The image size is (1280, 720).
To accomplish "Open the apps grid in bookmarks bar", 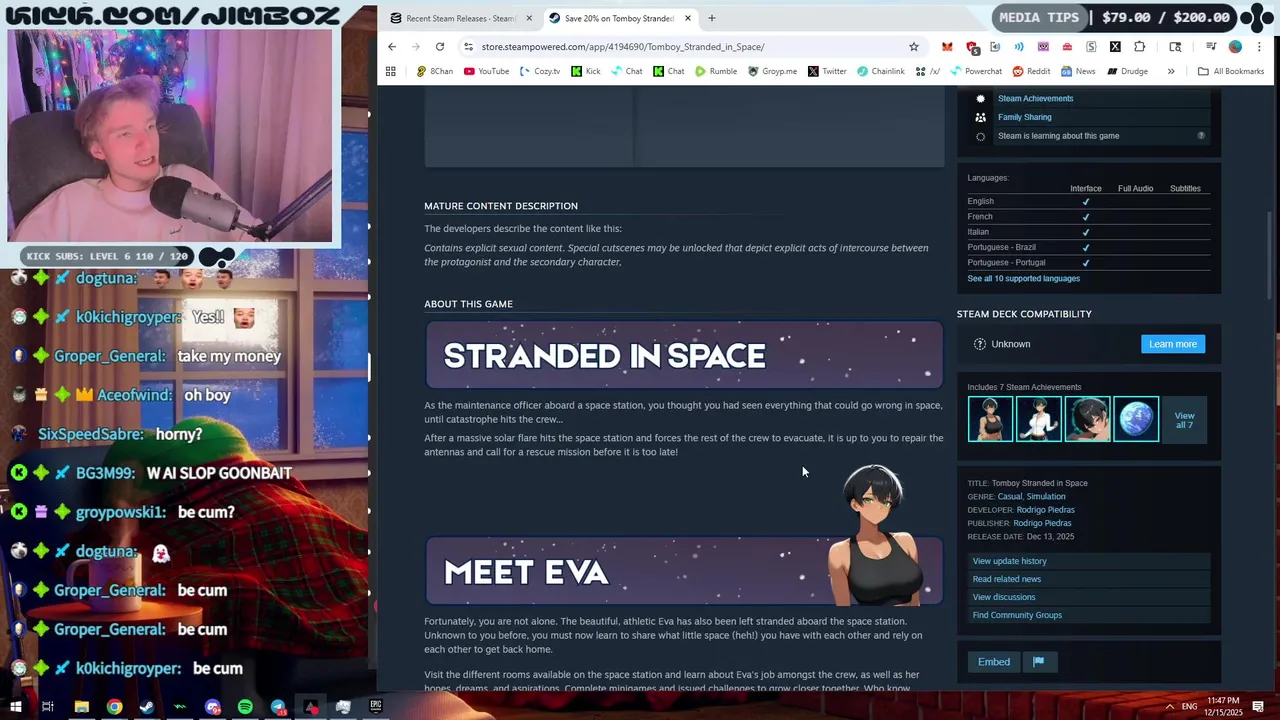I will [x=391, y=71].
